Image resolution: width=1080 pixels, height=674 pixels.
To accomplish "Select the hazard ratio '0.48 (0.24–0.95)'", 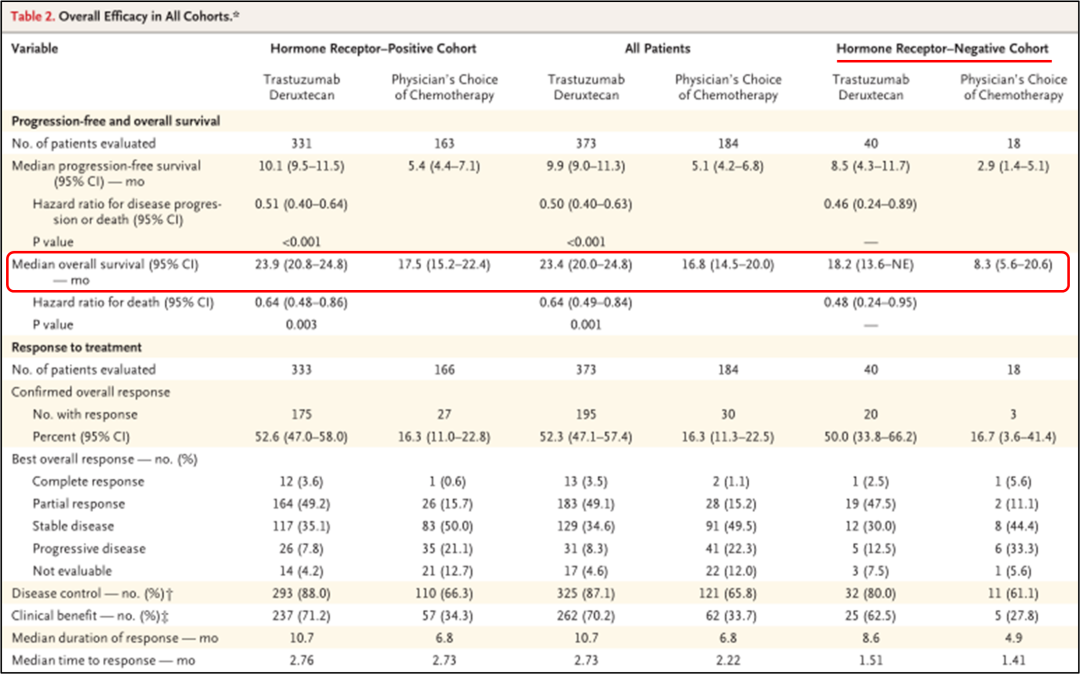I will click(x=871, y=302).
